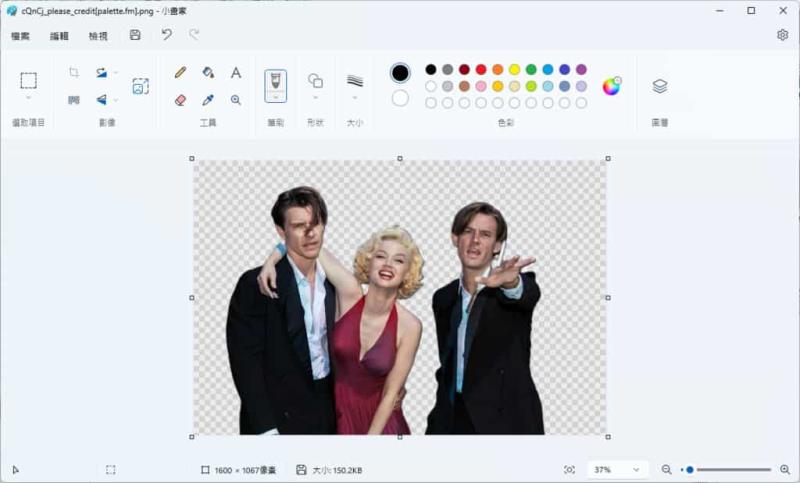Open the Edit menu
Image resolution: width=800 pixels, height=483 pixels.
click(x=59, y=36)
